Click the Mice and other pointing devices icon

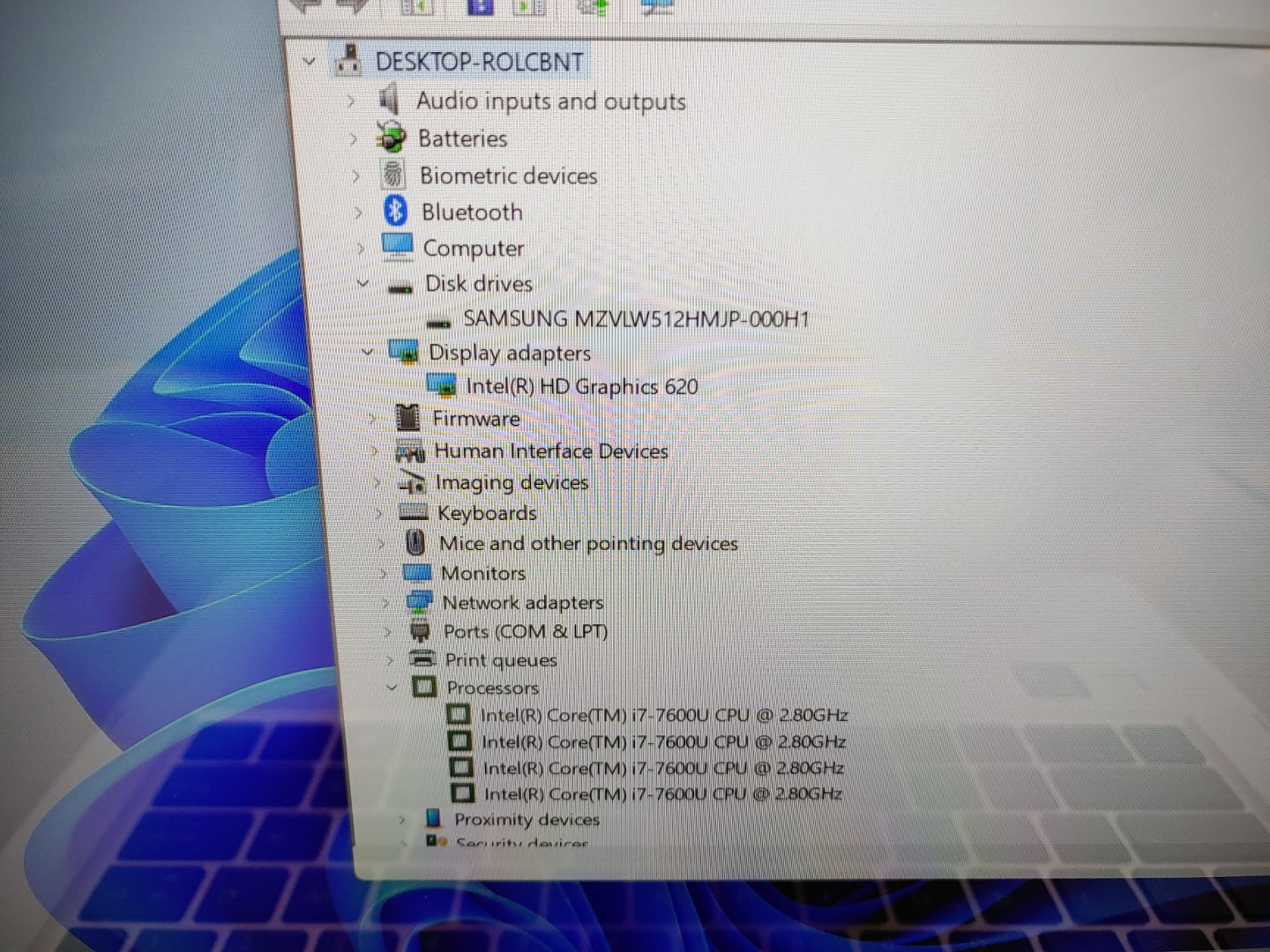(x=415, y=542)
